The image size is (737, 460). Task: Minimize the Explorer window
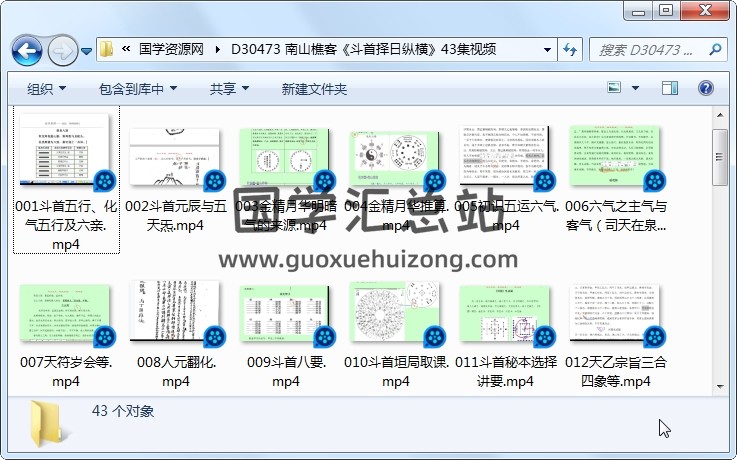[638, 10]
